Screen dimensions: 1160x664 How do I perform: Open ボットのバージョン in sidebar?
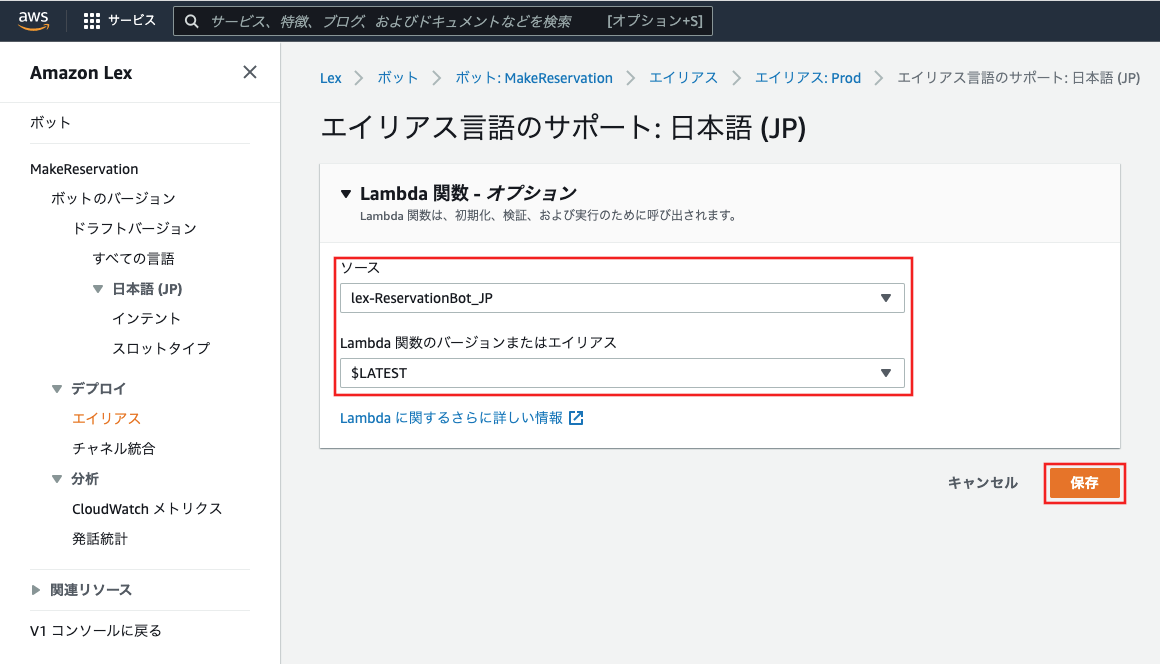click(x=113, y=198)
